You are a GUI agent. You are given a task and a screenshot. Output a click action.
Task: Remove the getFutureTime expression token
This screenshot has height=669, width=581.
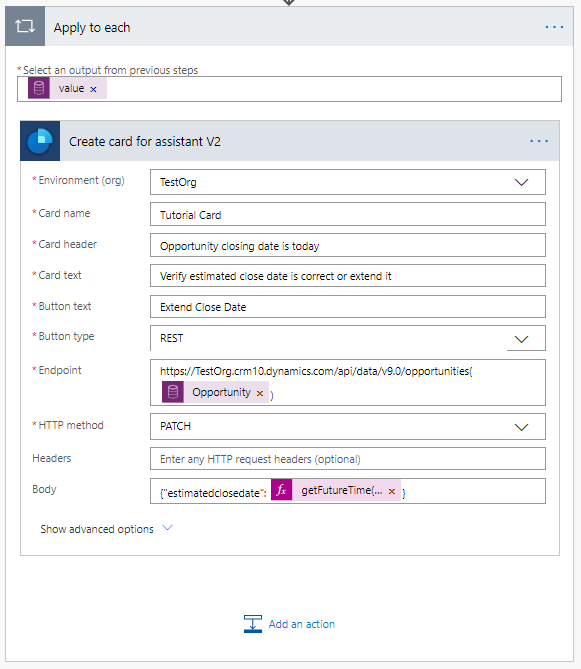tap(392, 492)
